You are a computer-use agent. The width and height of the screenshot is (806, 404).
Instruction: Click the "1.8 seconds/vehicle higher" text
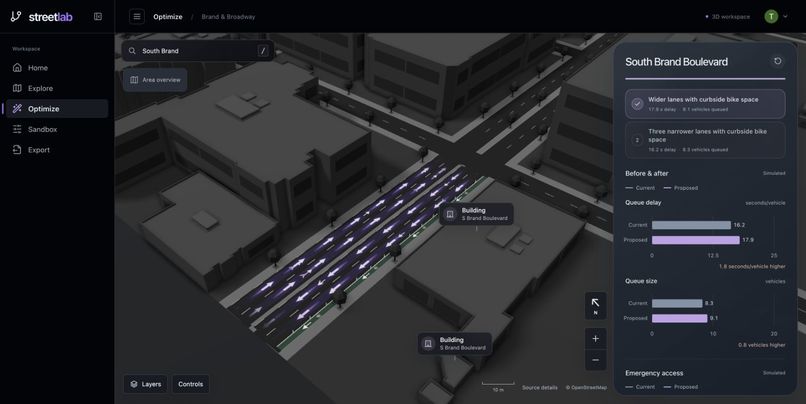click(752, 266)
